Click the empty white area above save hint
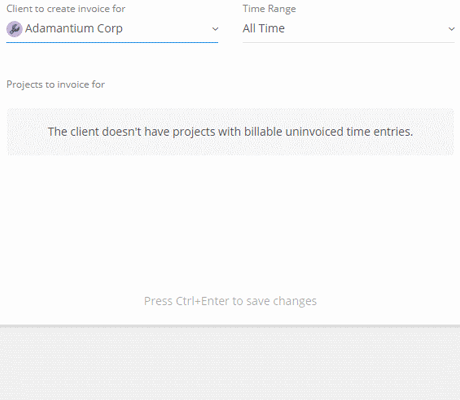This screenshot has height=400, width=460. coord(230,225)
